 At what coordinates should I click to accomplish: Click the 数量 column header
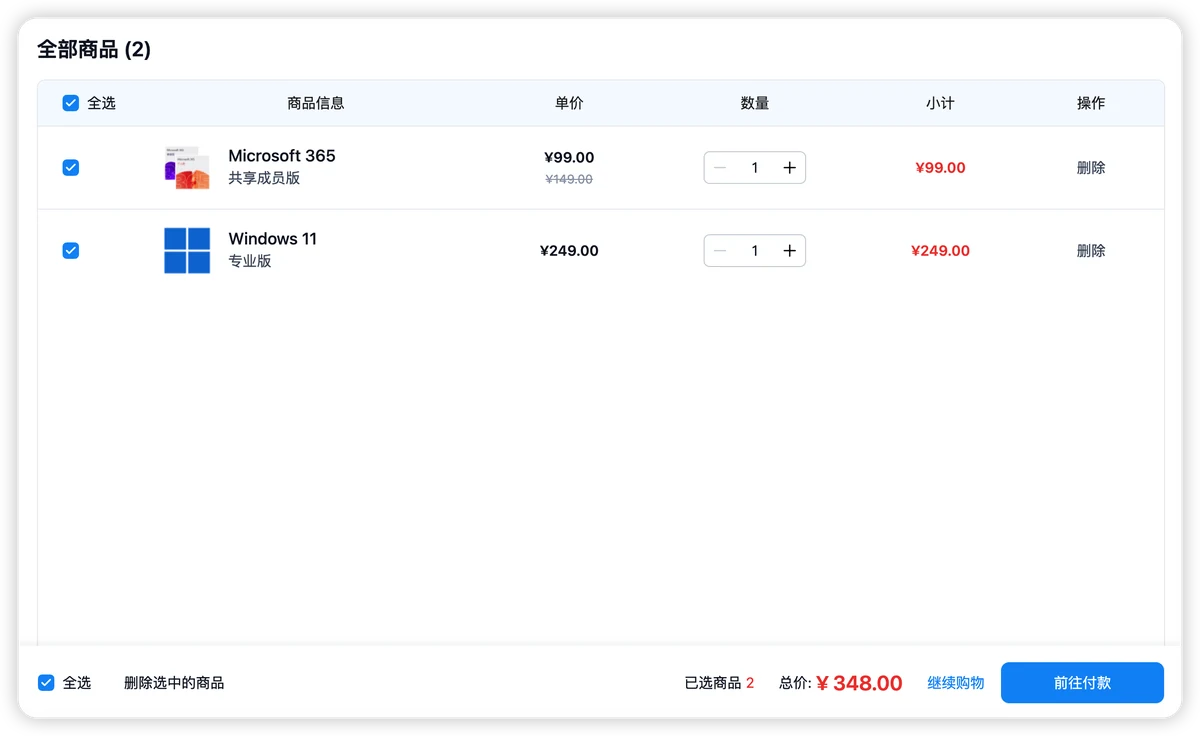pos(755,103)
